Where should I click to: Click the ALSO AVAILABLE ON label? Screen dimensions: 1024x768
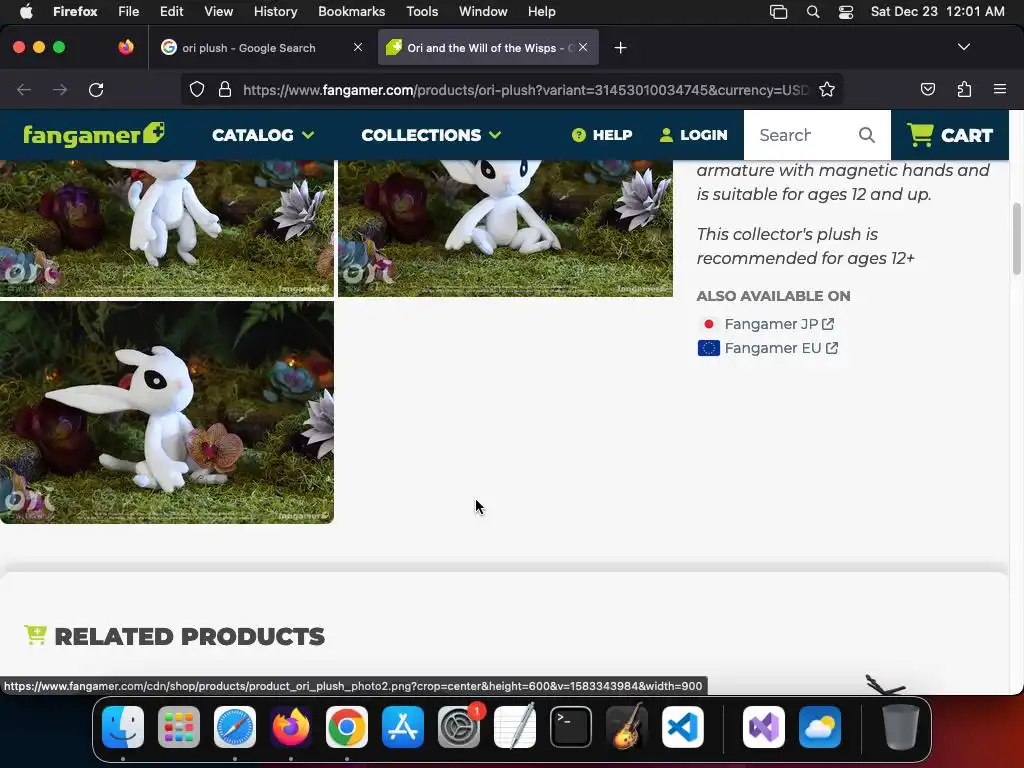click(773, 296)
